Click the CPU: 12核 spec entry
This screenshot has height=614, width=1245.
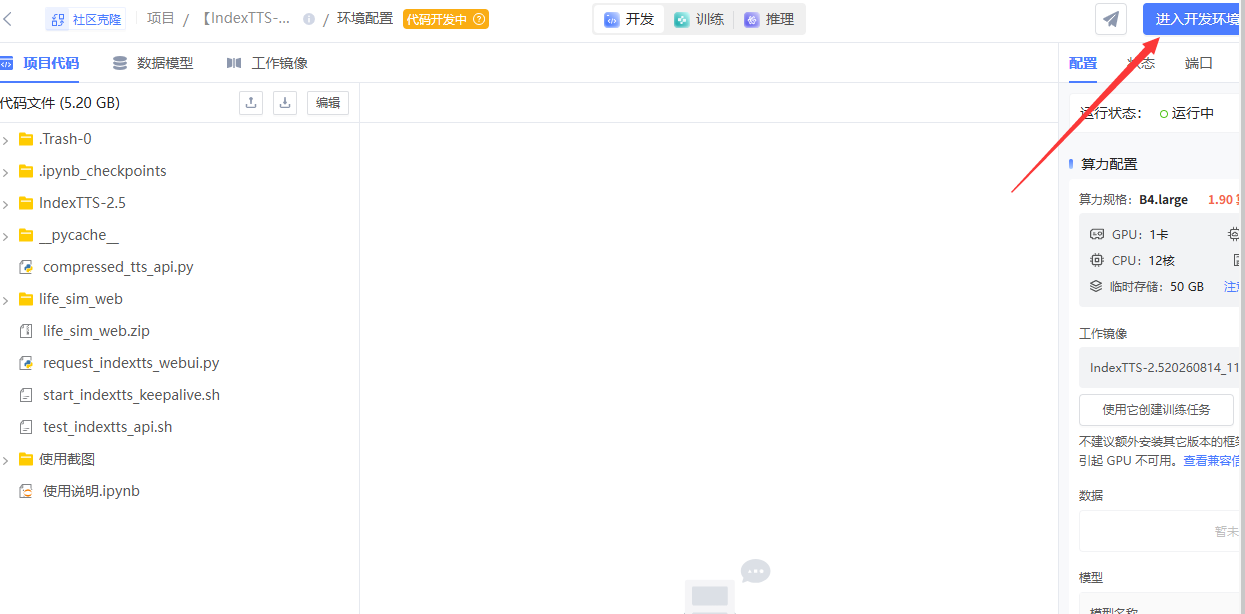coord(1132,260)
